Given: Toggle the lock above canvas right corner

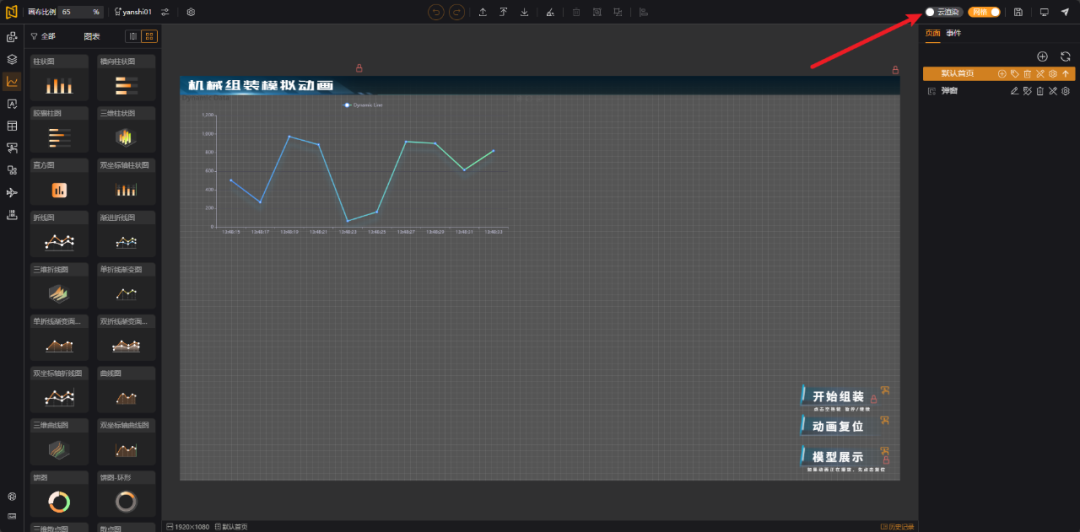Looking at the screenshot, I should [895, 70].
